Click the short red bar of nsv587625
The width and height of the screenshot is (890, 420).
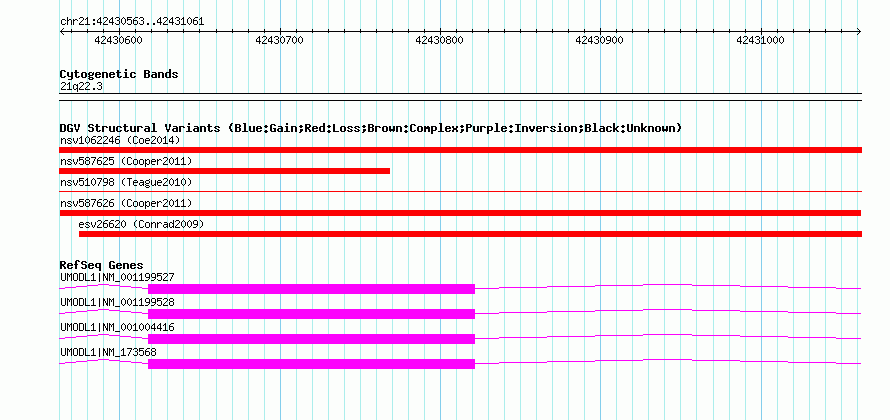coord(225,171)
